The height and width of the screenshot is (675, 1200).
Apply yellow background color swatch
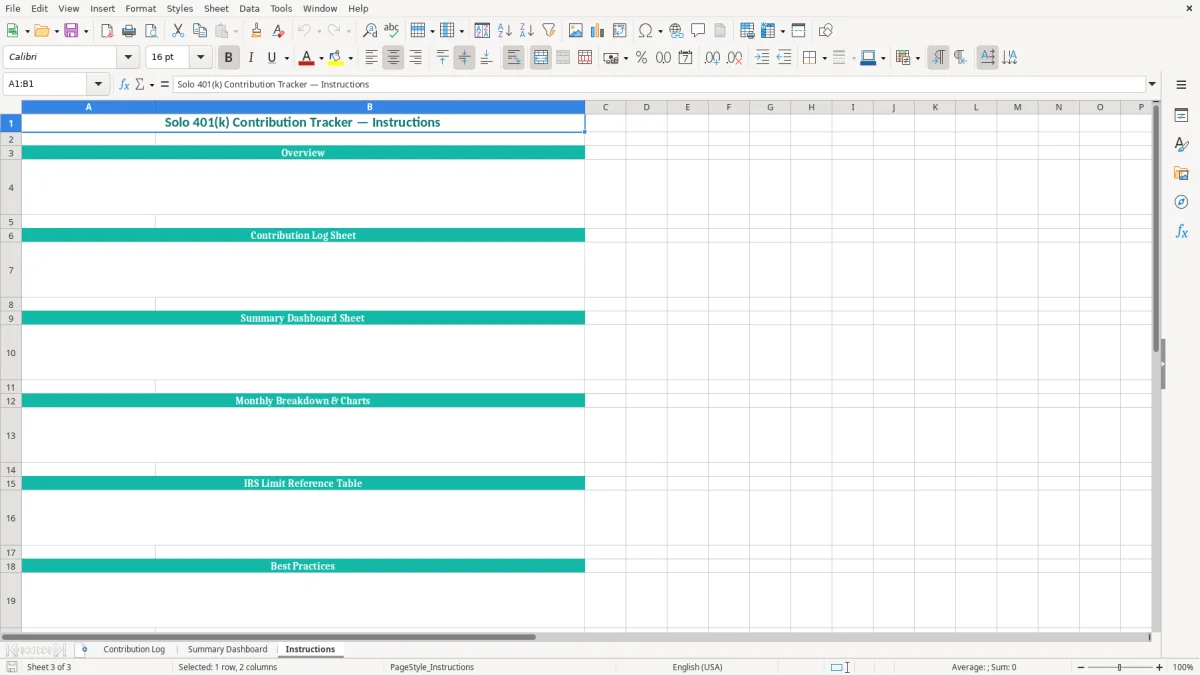[x=337, y=58]
